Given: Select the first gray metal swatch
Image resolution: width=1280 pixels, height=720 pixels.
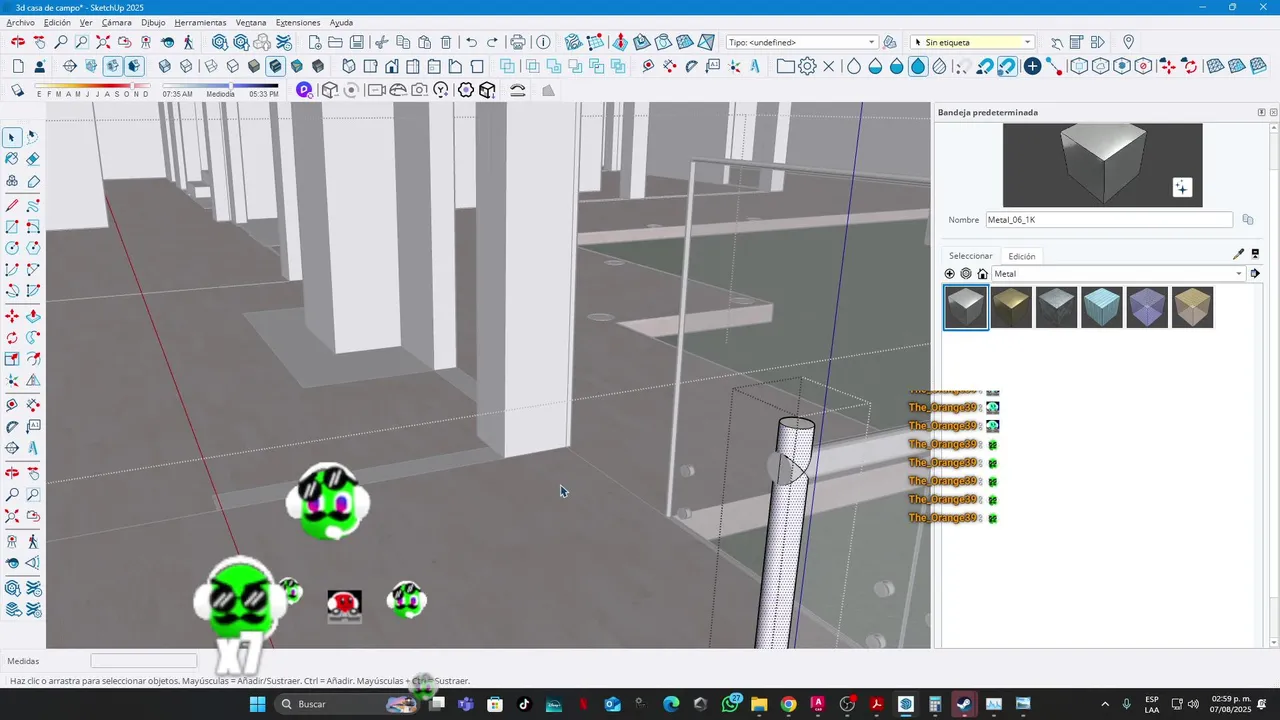Looking at the screenshot, I should point(966,307).
